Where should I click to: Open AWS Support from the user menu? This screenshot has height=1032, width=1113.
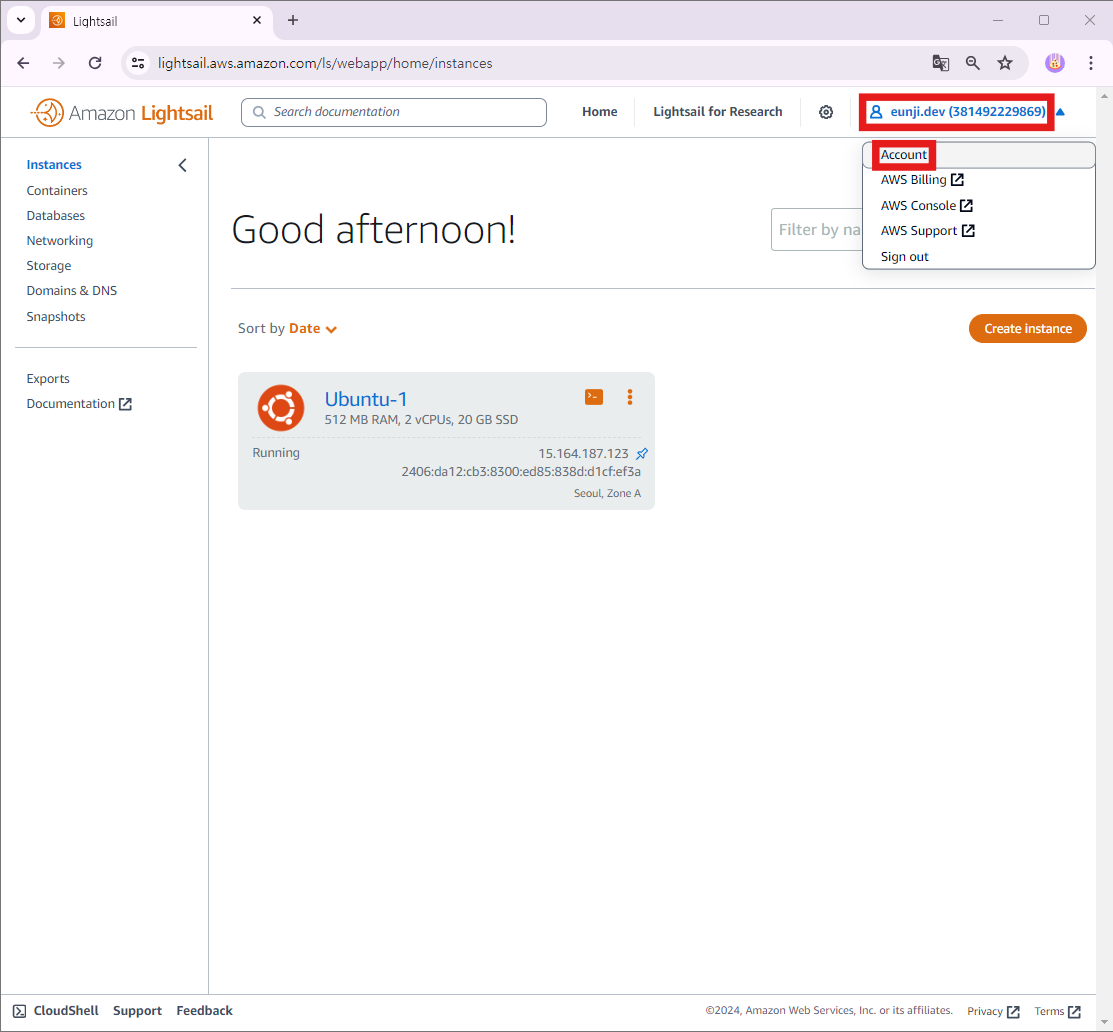(928, 231)
